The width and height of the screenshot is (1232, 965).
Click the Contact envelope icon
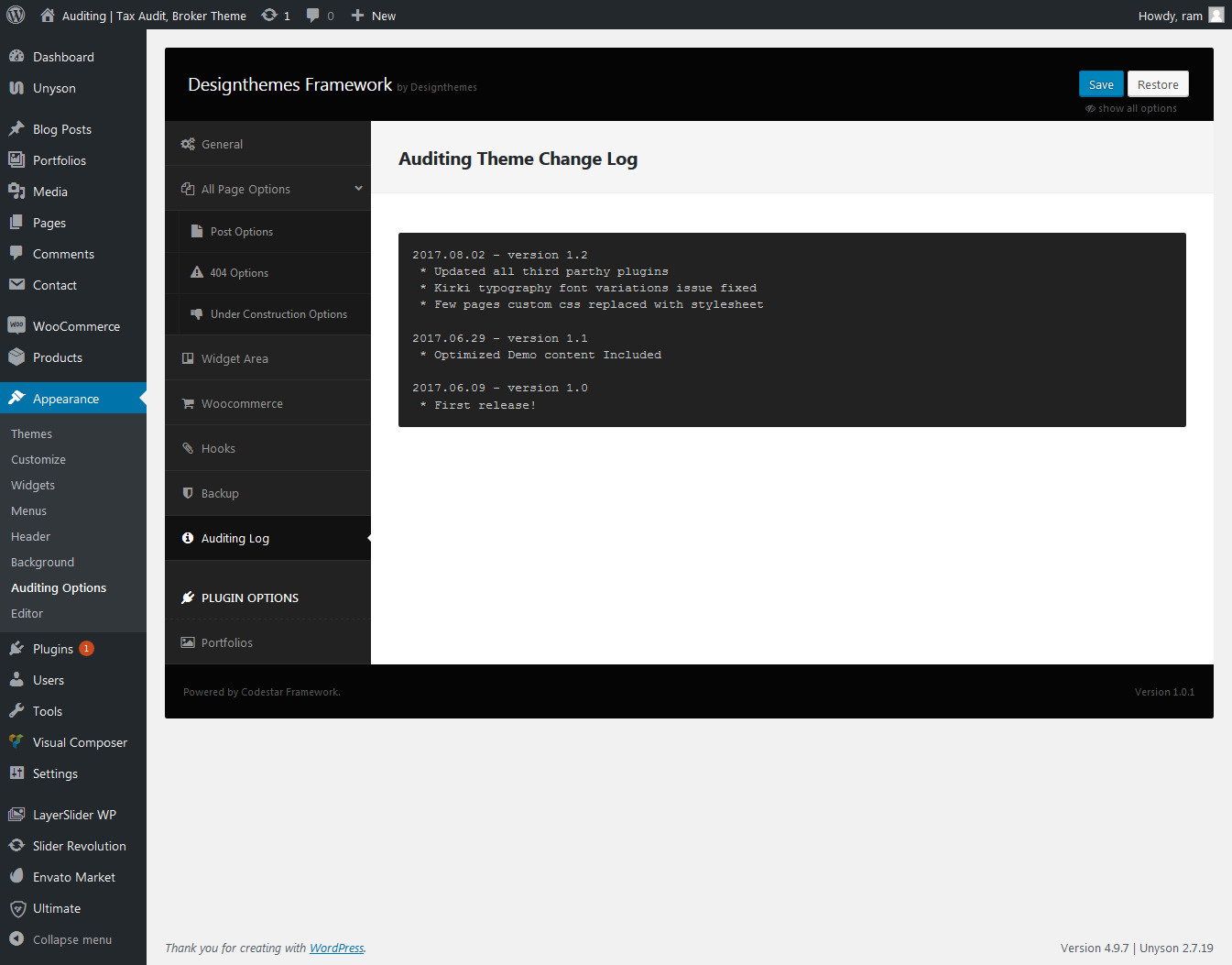click(16, 284)
